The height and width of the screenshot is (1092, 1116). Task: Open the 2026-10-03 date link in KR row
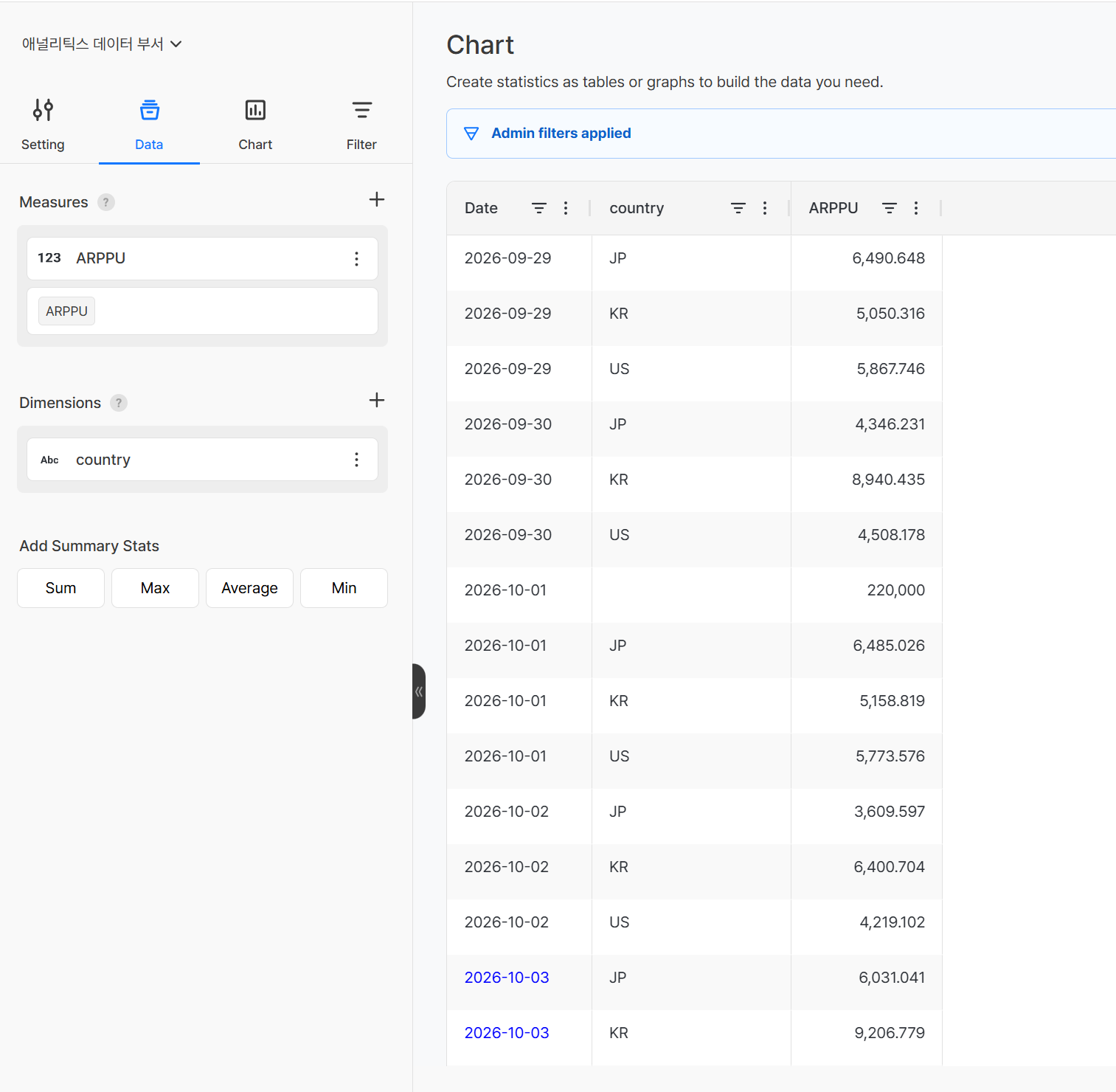507,1033
